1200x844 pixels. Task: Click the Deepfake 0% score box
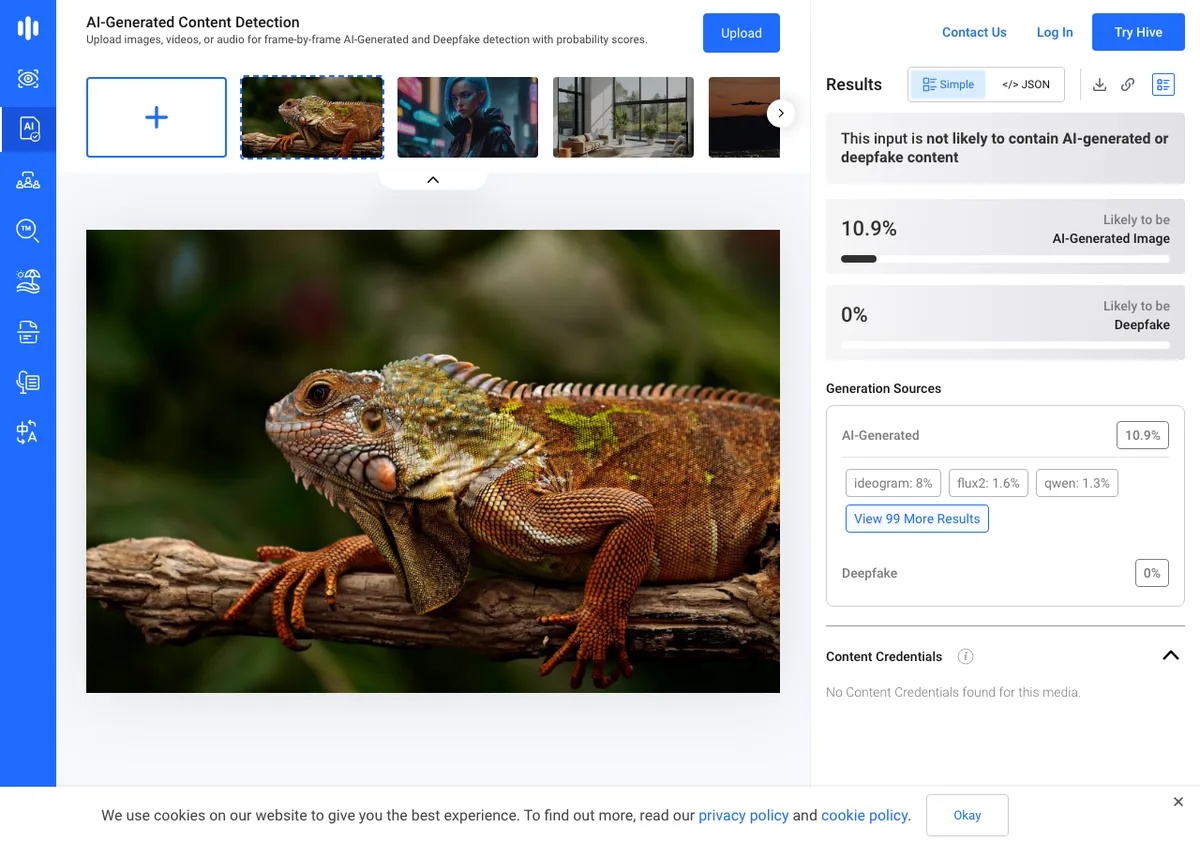(x=1152, y=573)
